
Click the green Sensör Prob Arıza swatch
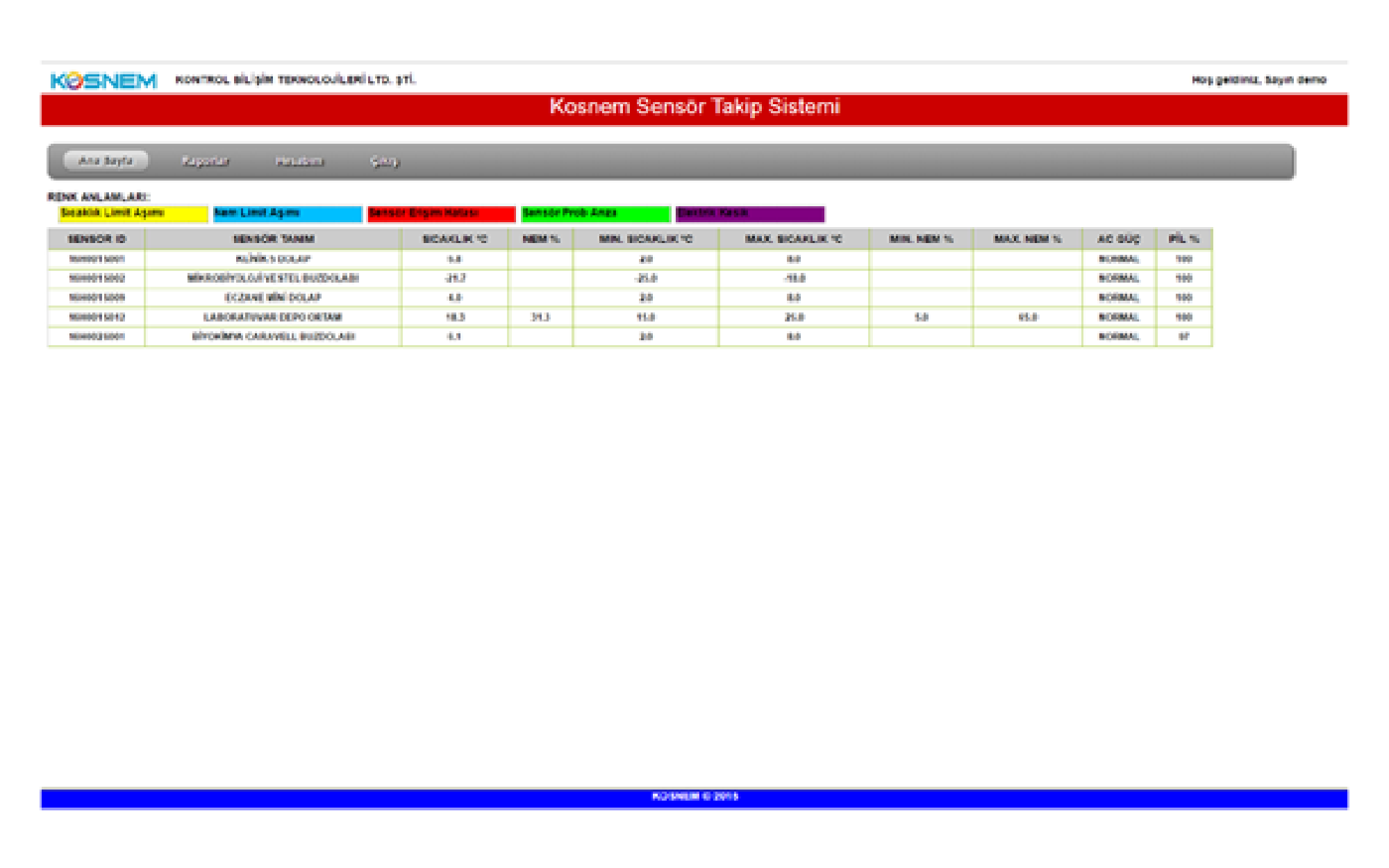tap(595, 214)
